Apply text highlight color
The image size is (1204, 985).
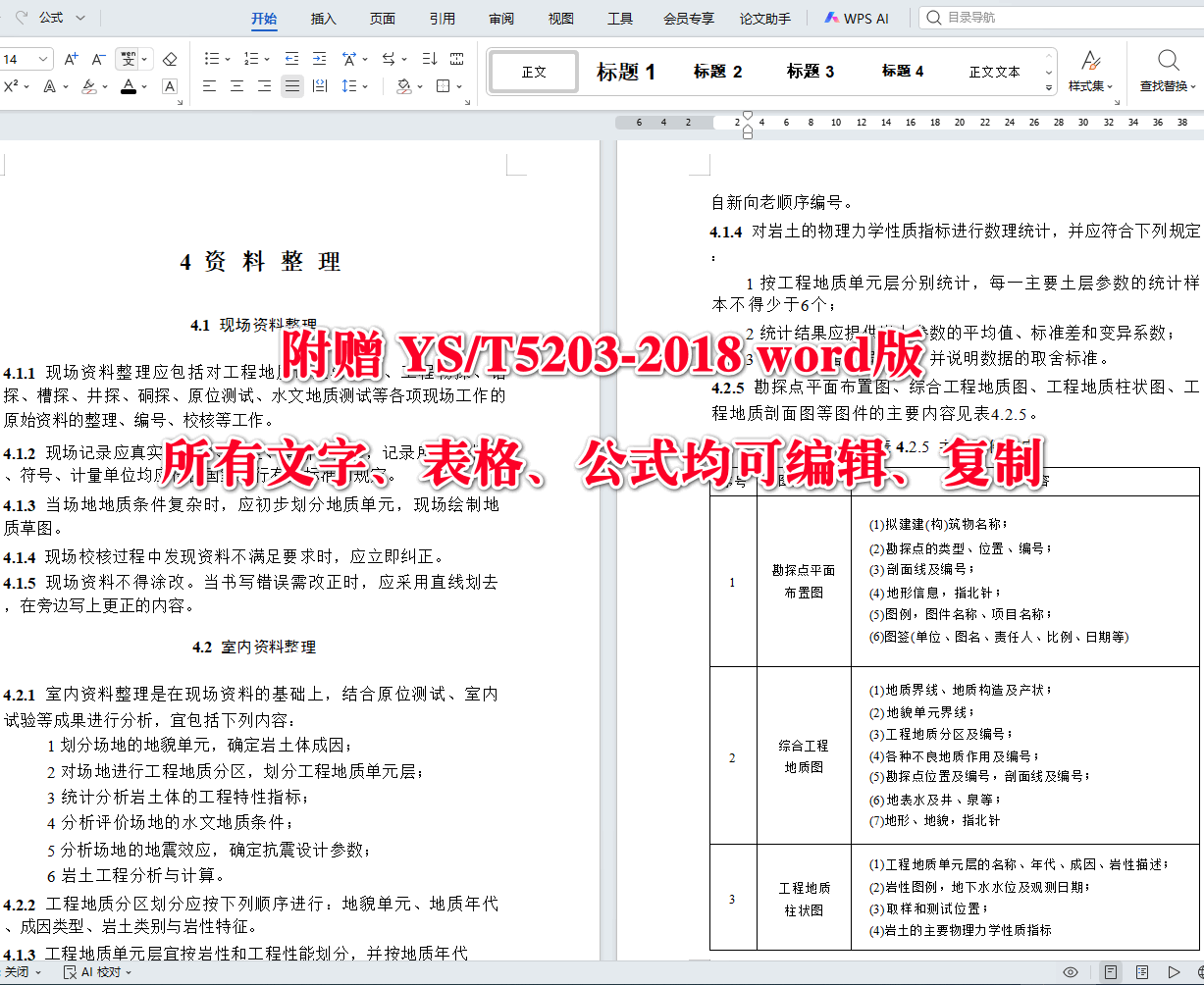coord(89,86)
